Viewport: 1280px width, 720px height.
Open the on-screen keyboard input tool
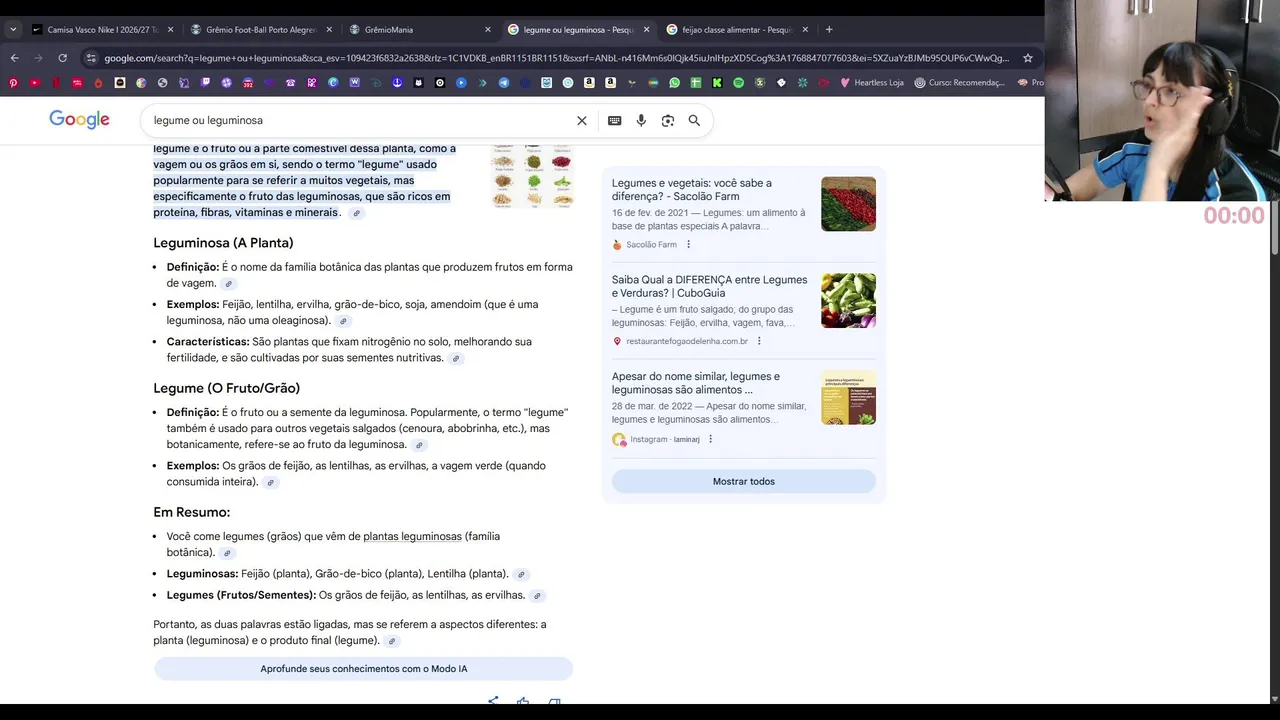click(614, 120)
